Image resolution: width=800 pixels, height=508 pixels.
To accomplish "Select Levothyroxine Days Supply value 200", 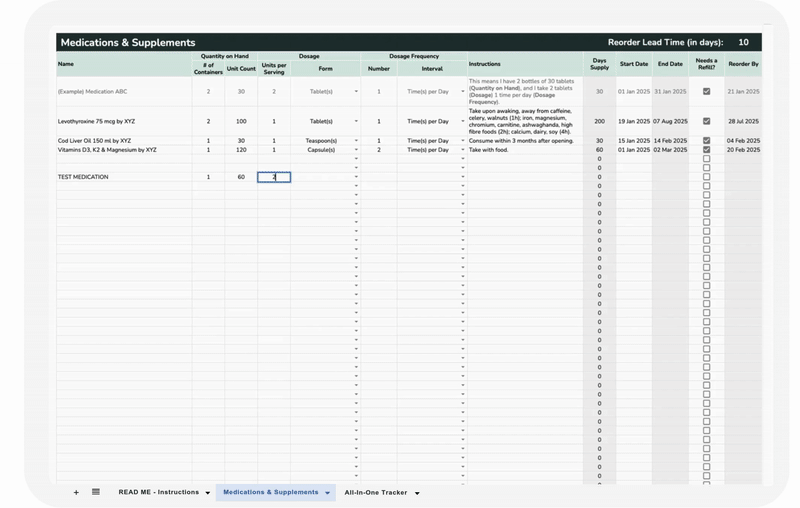I will coord(599,121).
